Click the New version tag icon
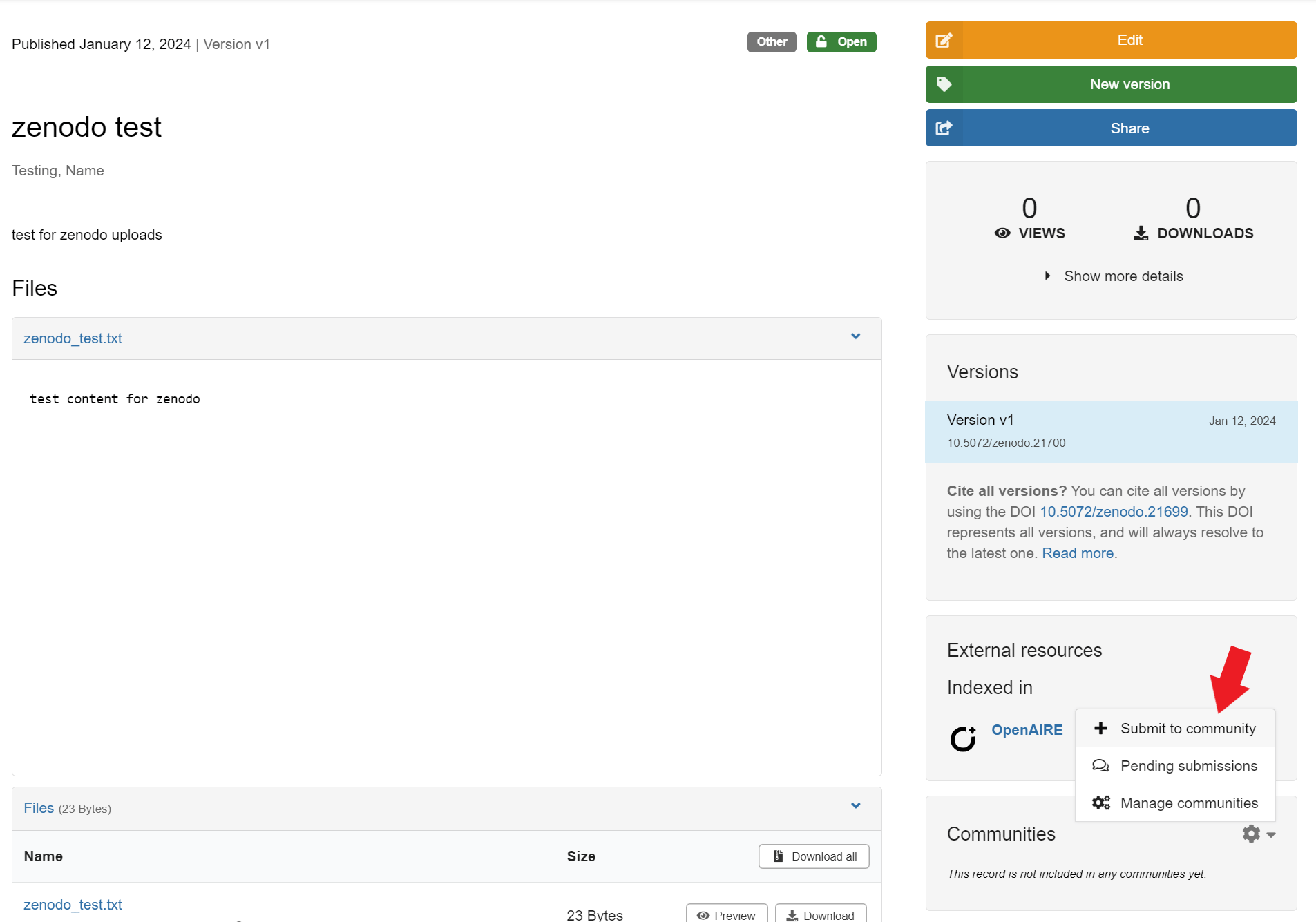 point(944,84)
